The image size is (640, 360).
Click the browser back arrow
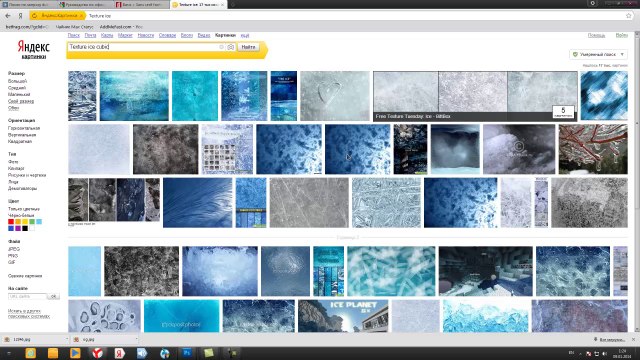click(8, 16)
